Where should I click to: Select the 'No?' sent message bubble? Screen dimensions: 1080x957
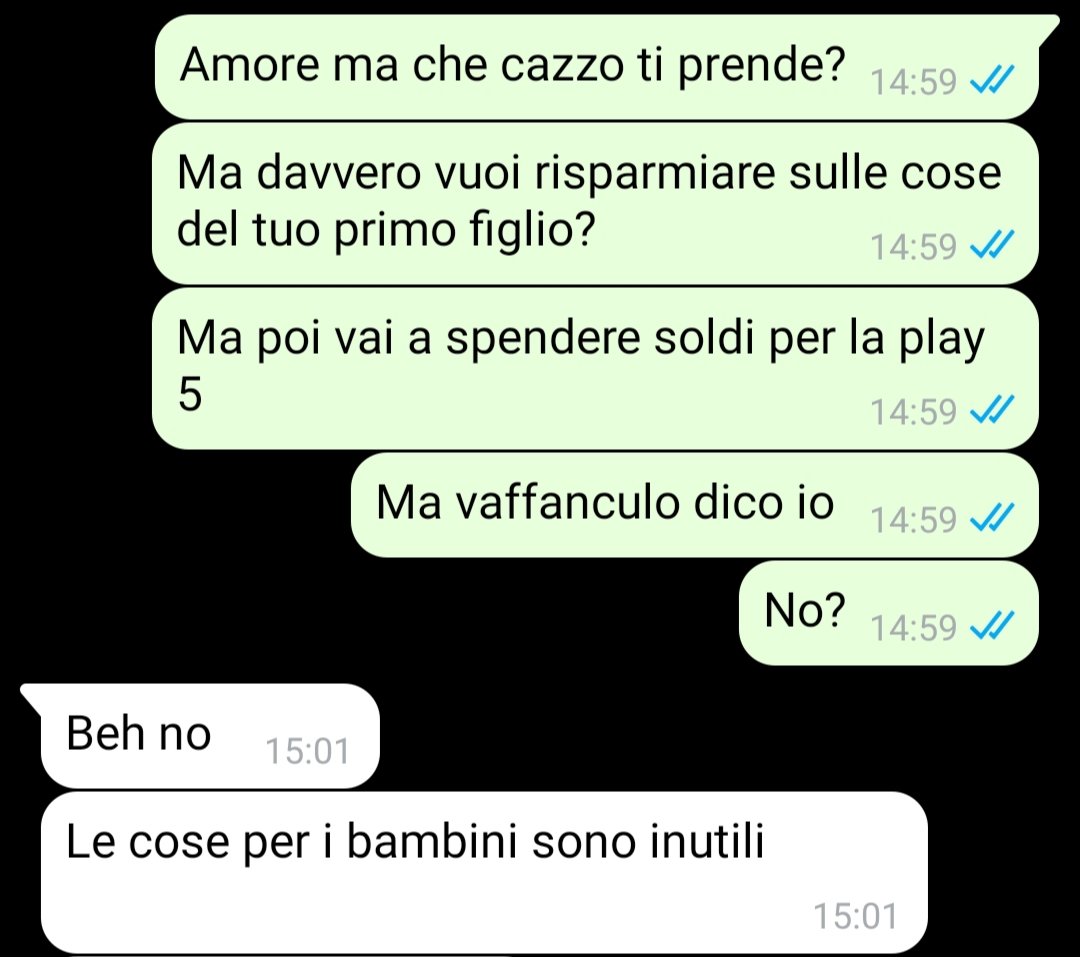[x=889, y=613]
